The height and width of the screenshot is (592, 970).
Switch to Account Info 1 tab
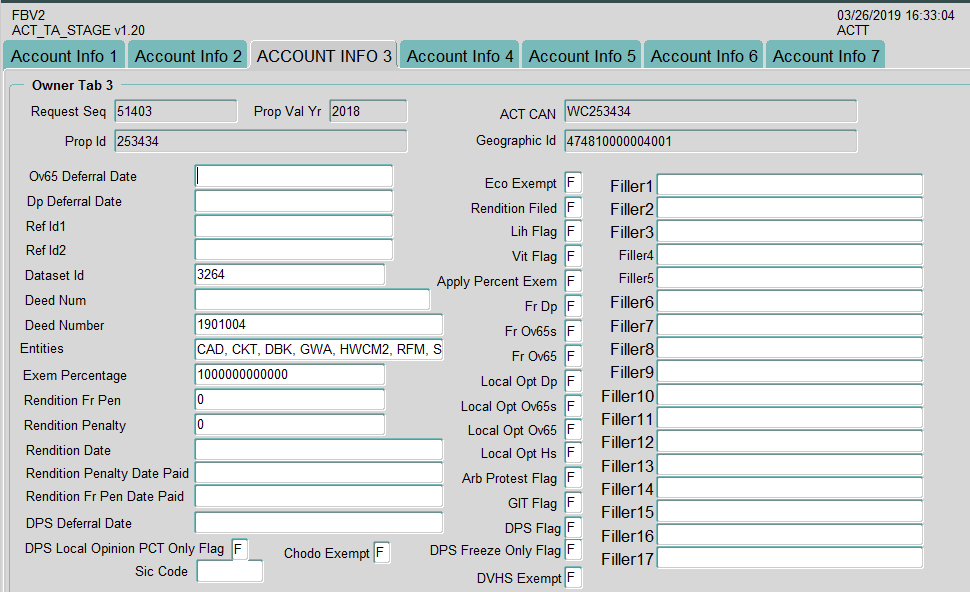pos(64,56)
